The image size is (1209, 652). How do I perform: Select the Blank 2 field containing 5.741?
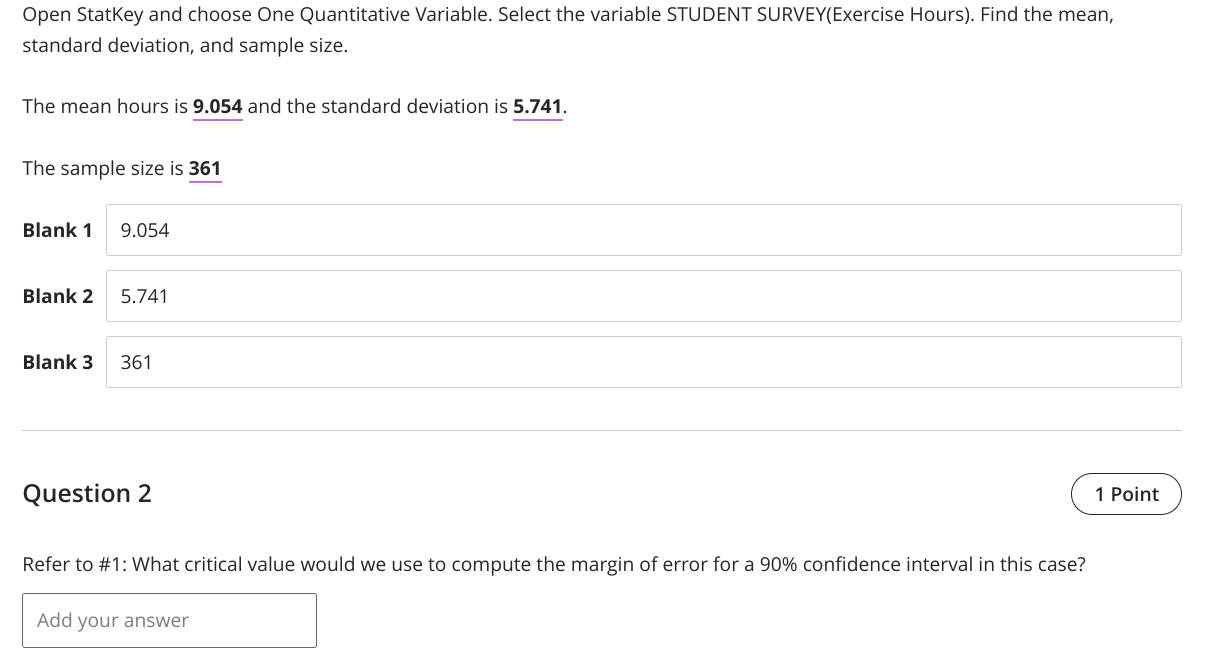click(643, 296)
